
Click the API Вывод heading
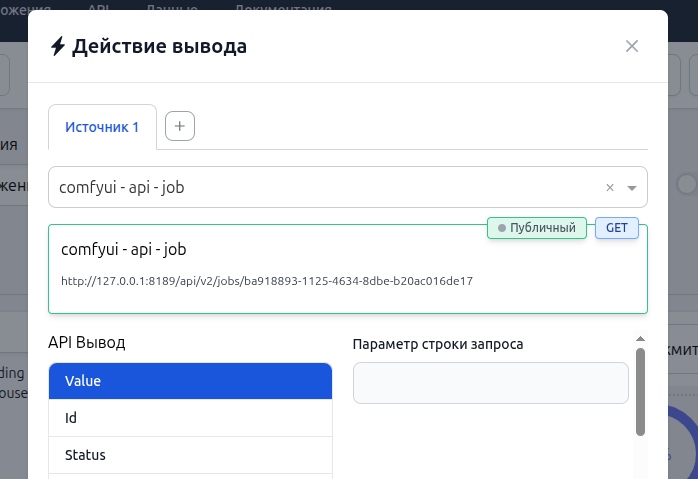click(87, 342)
